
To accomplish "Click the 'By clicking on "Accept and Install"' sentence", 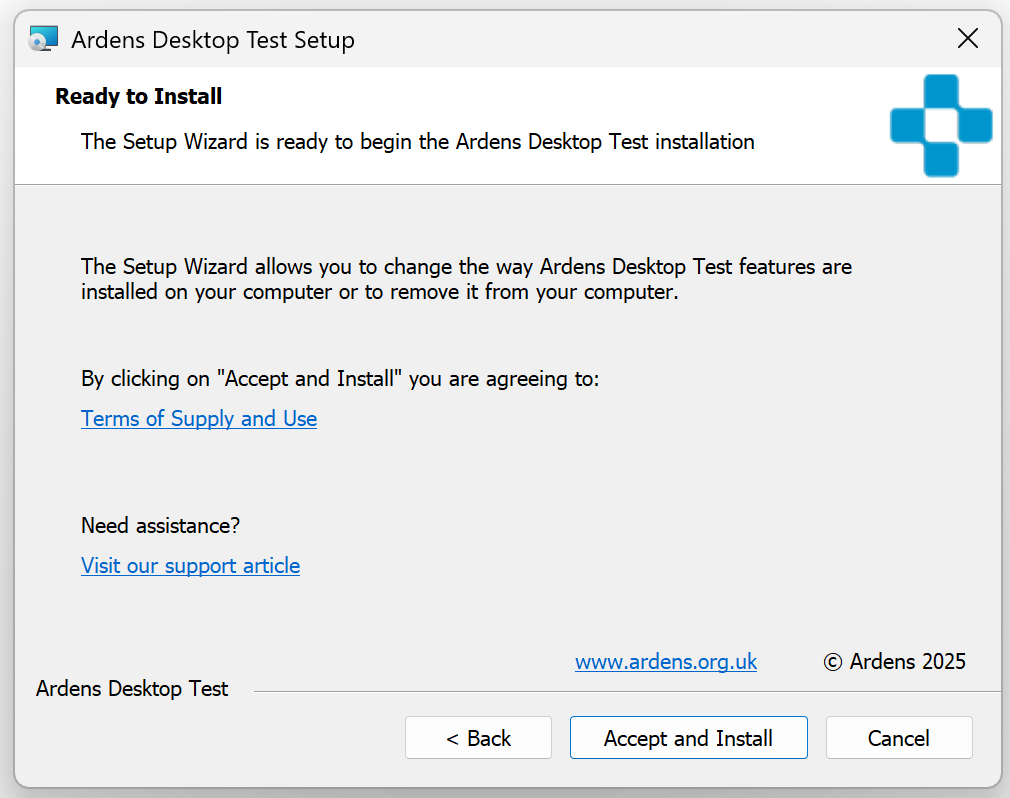I will [340, 379].
